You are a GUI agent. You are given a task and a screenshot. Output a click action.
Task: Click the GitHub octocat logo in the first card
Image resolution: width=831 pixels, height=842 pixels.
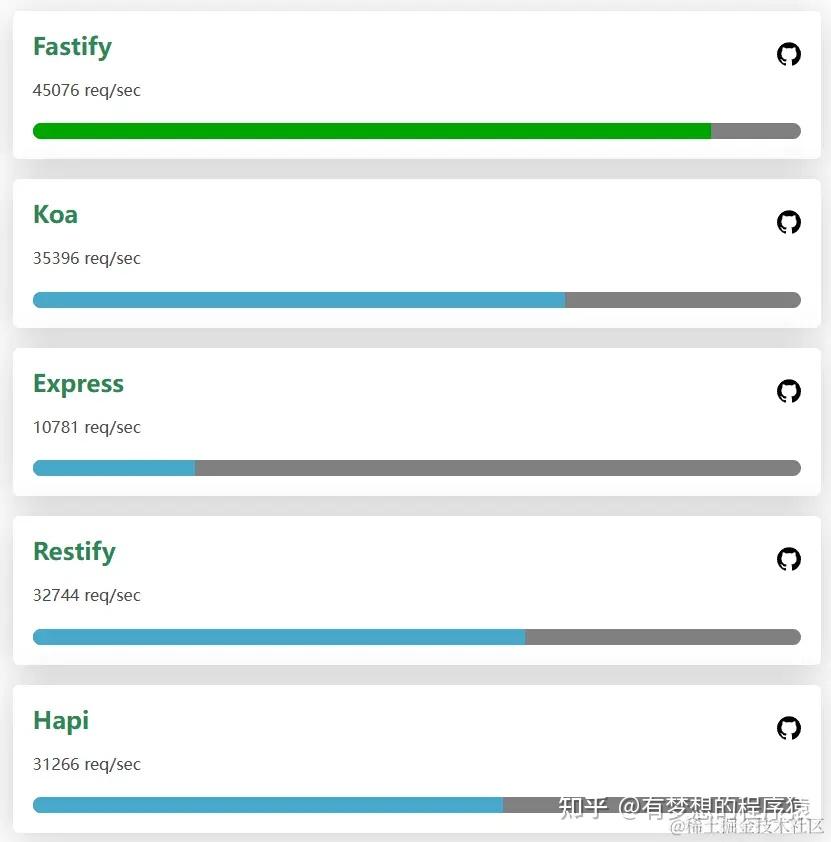pos(789,54)
